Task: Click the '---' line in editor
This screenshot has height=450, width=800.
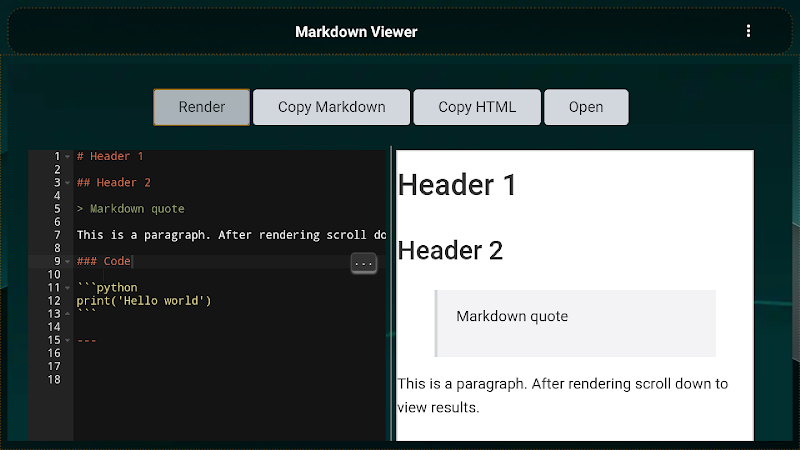Action: coord(87,340)
